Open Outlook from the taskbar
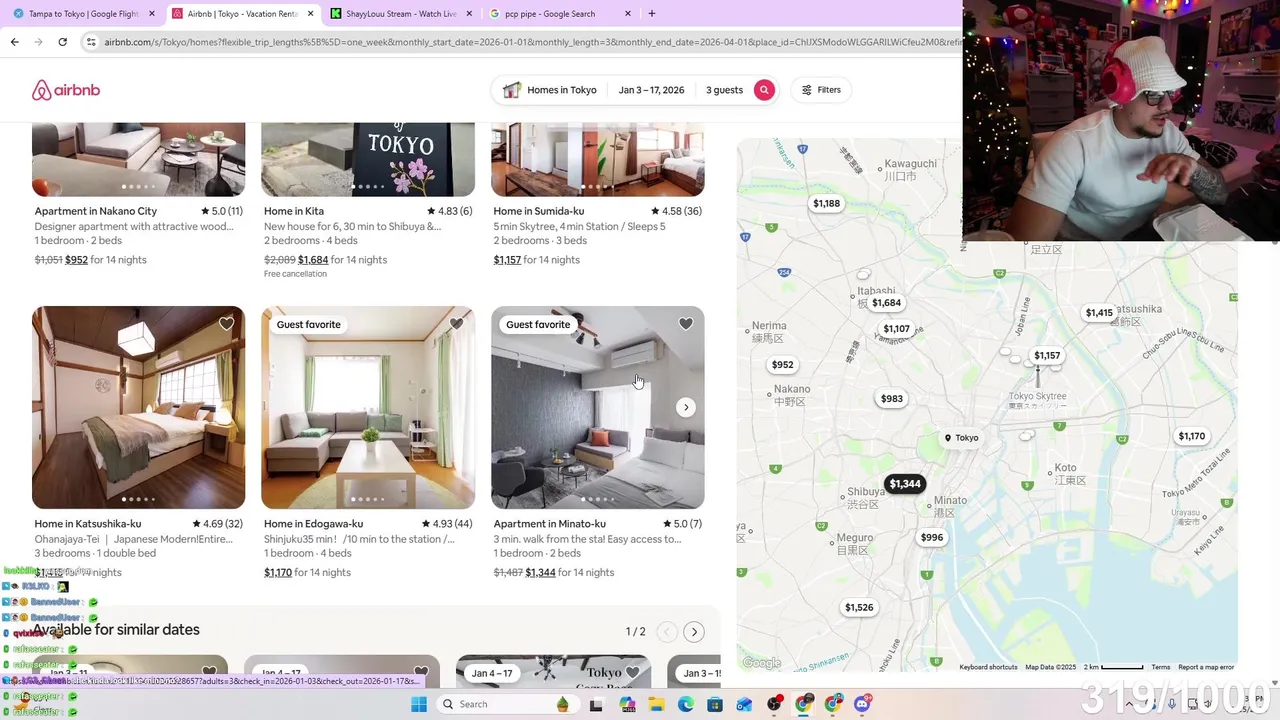The image size is (1280, 720). [744, 704]
